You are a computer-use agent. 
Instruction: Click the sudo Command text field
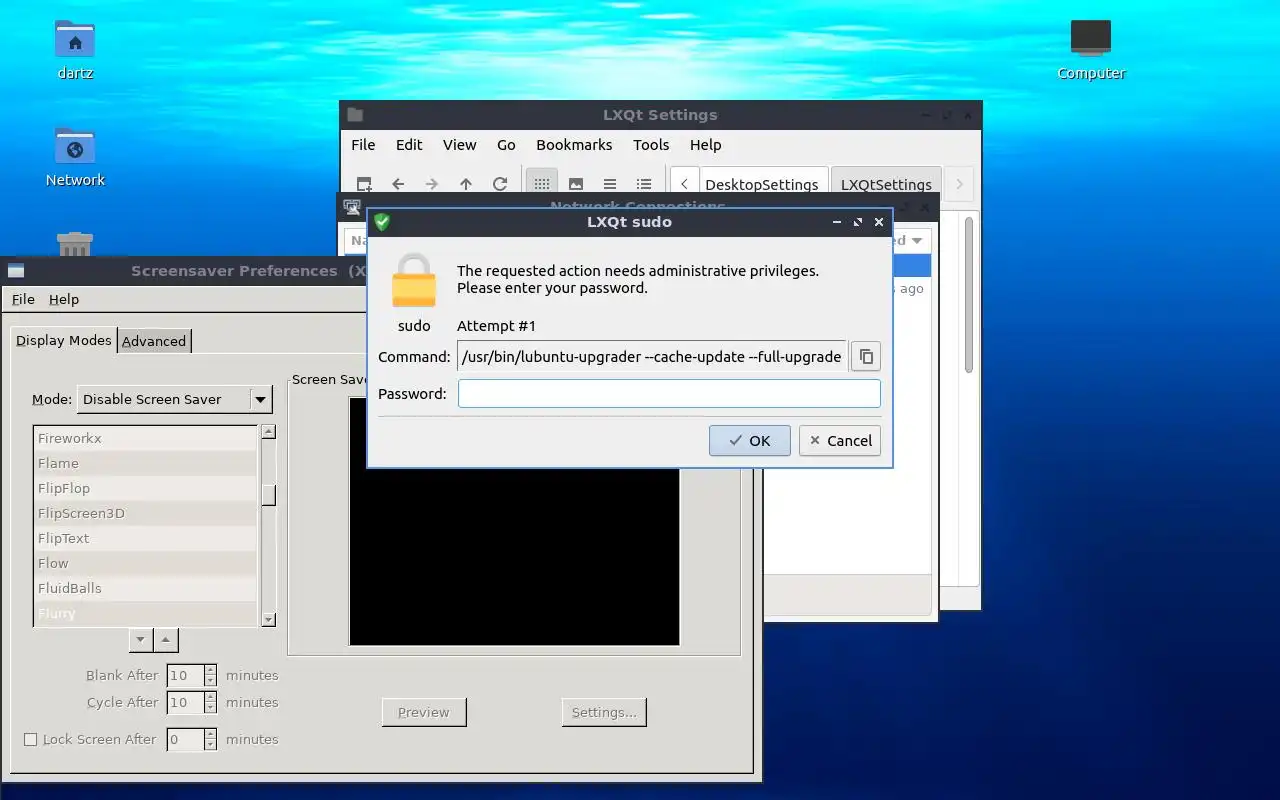[652, 357]
